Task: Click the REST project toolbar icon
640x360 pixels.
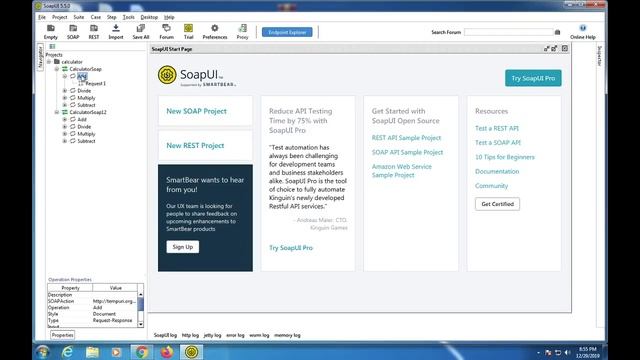Action: coord(94,28)
